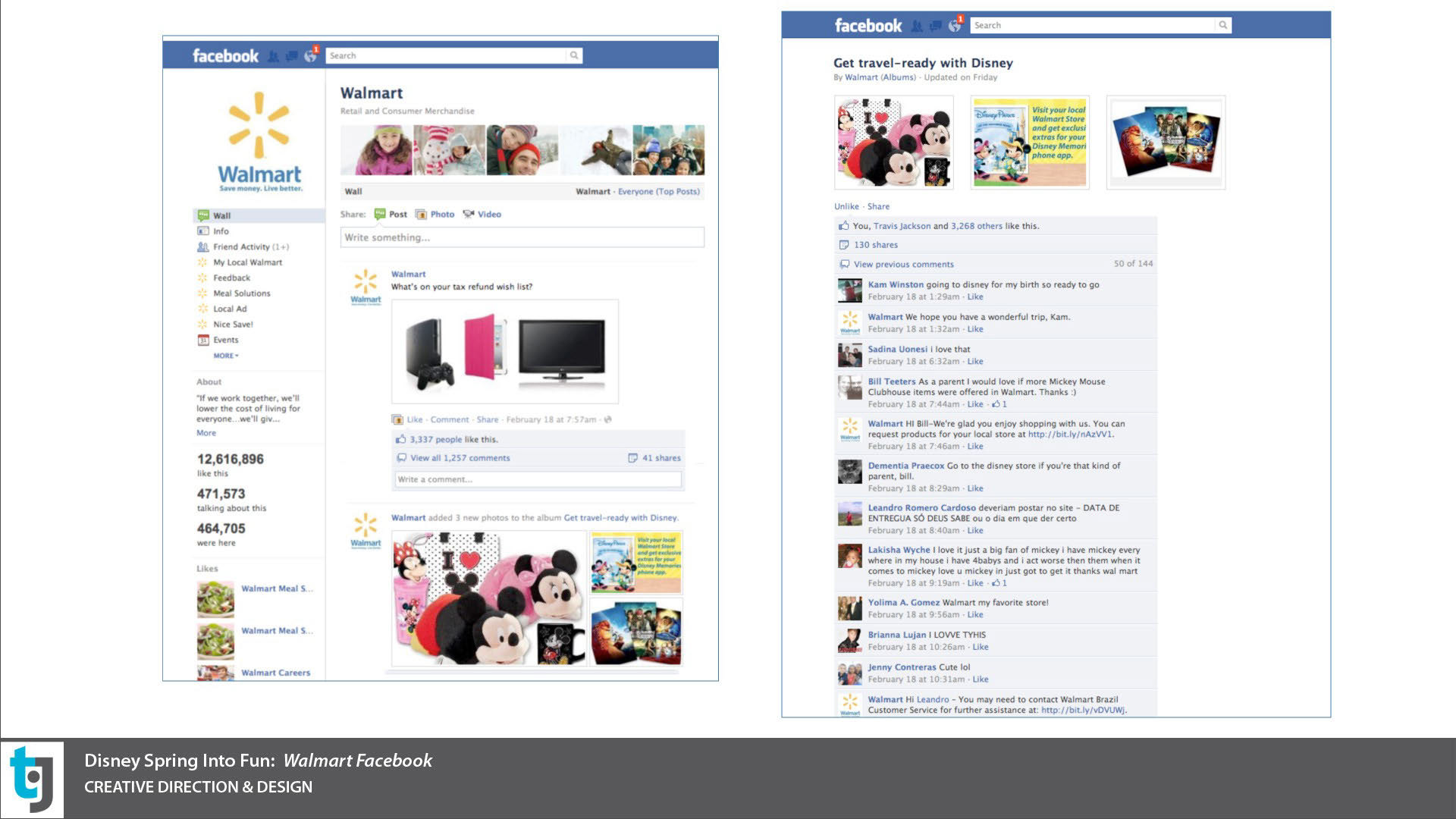Image resolution: width=1456 pixels, height=819 pixels.
Task: View previous comments in album
Action: point(904,265)
